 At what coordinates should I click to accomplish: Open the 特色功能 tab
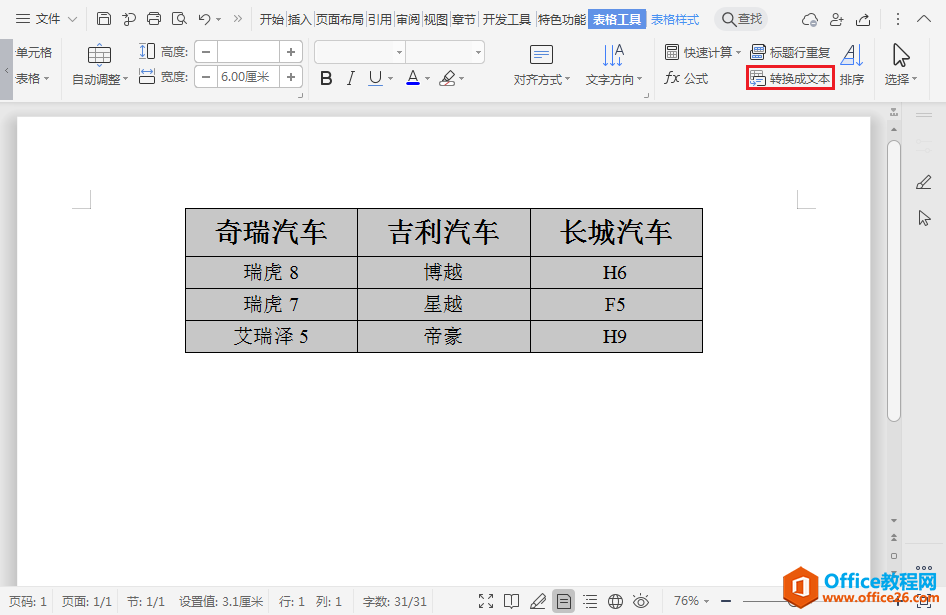[562, 20]
